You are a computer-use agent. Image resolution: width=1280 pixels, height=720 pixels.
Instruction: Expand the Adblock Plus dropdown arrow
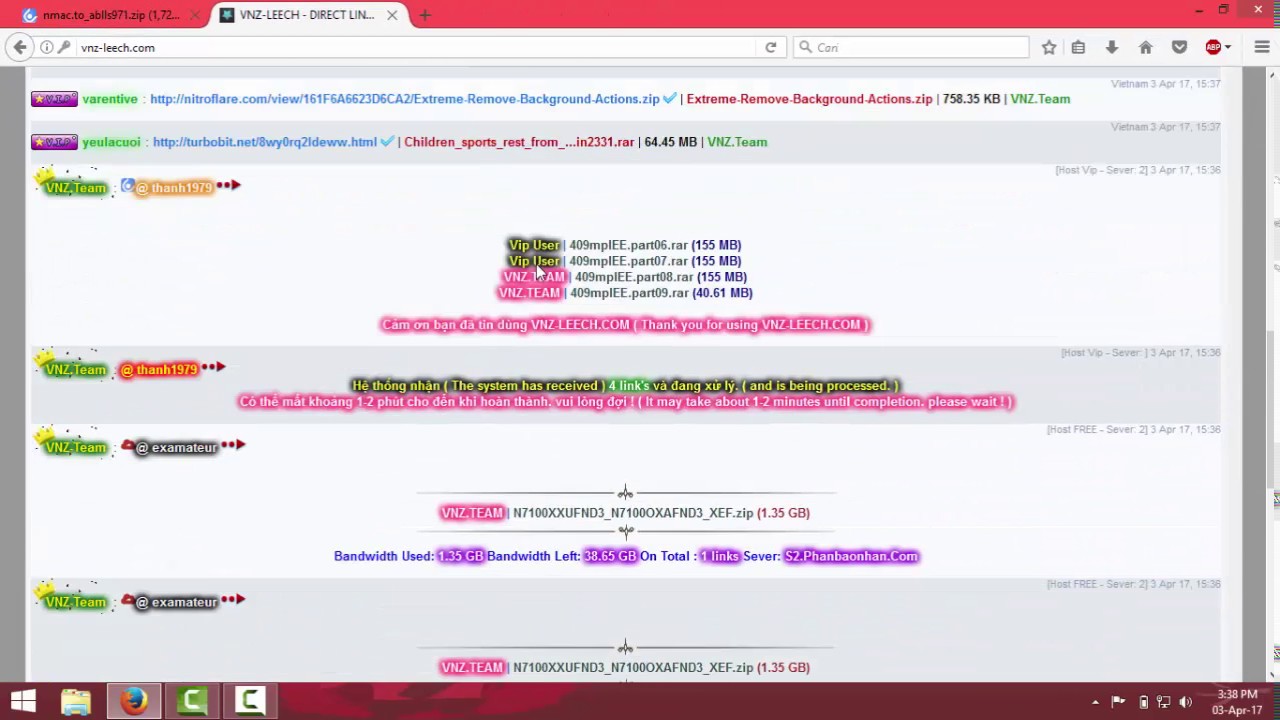click(x=1228, y=47)
